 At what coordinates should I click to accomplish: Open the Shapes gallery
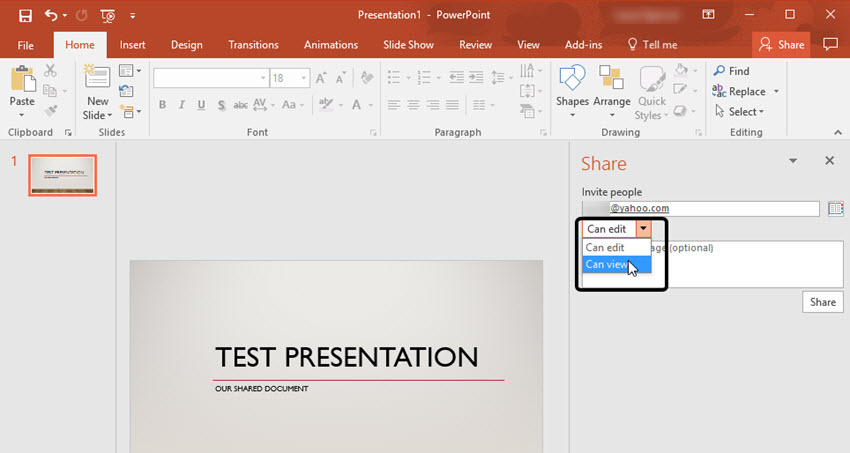click(572, 91)
